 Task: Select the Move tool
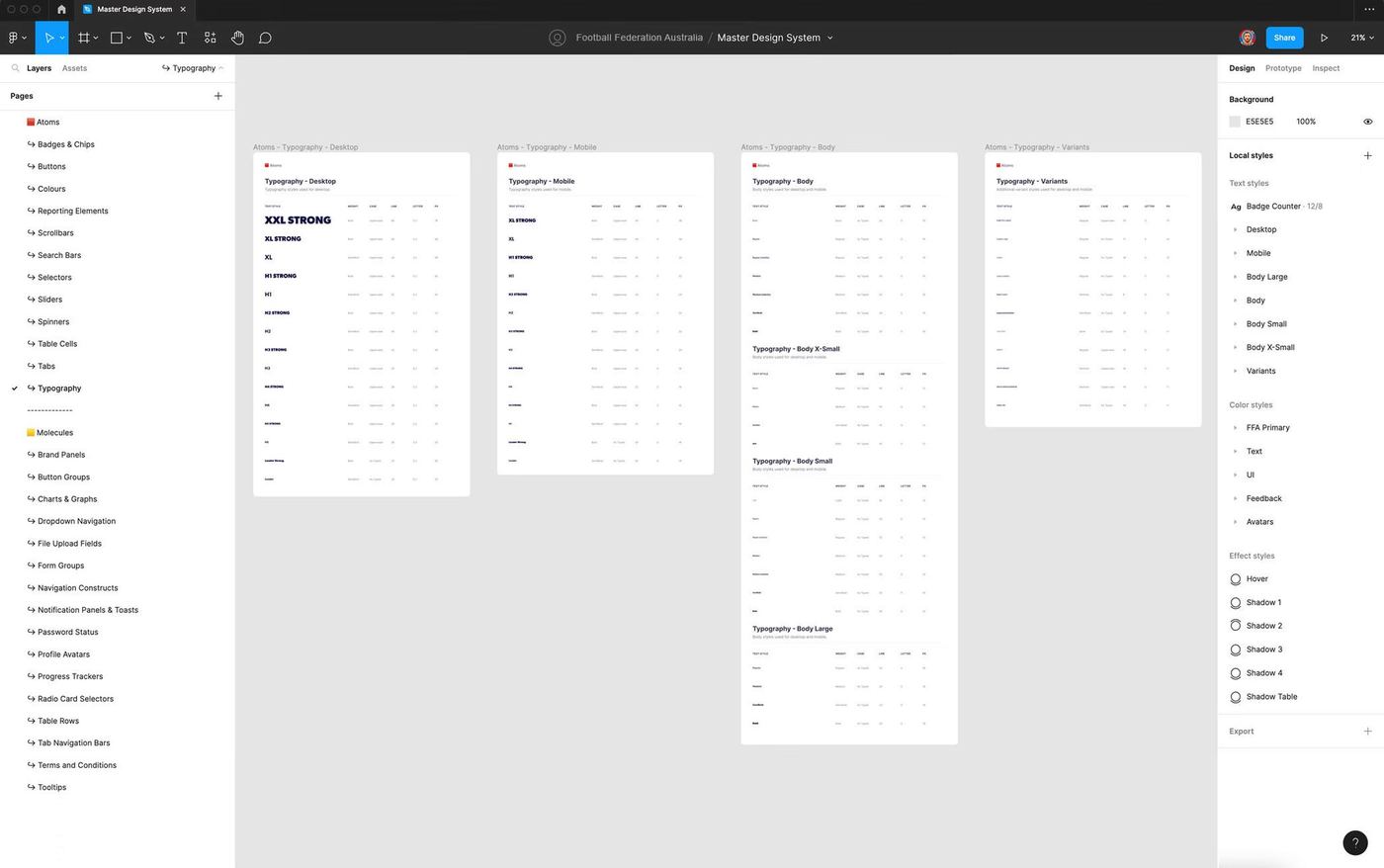[48, 38]
